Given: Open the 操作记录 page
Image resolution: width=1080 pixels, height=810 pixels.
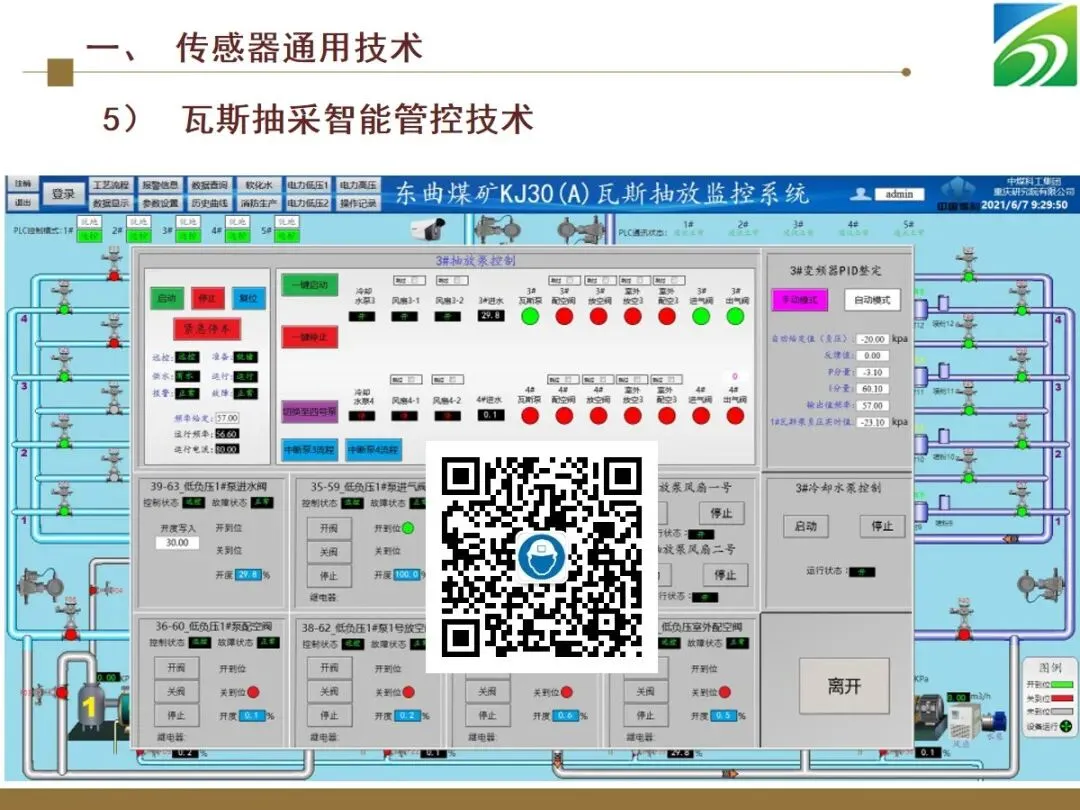Looking at the screenshot, I should coord(358,203).
